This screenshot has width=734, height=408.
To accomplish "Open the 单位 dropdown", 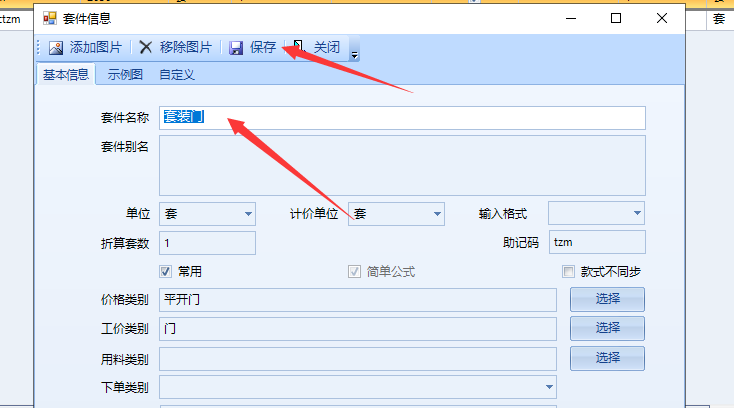I will (x=248, y=214).
